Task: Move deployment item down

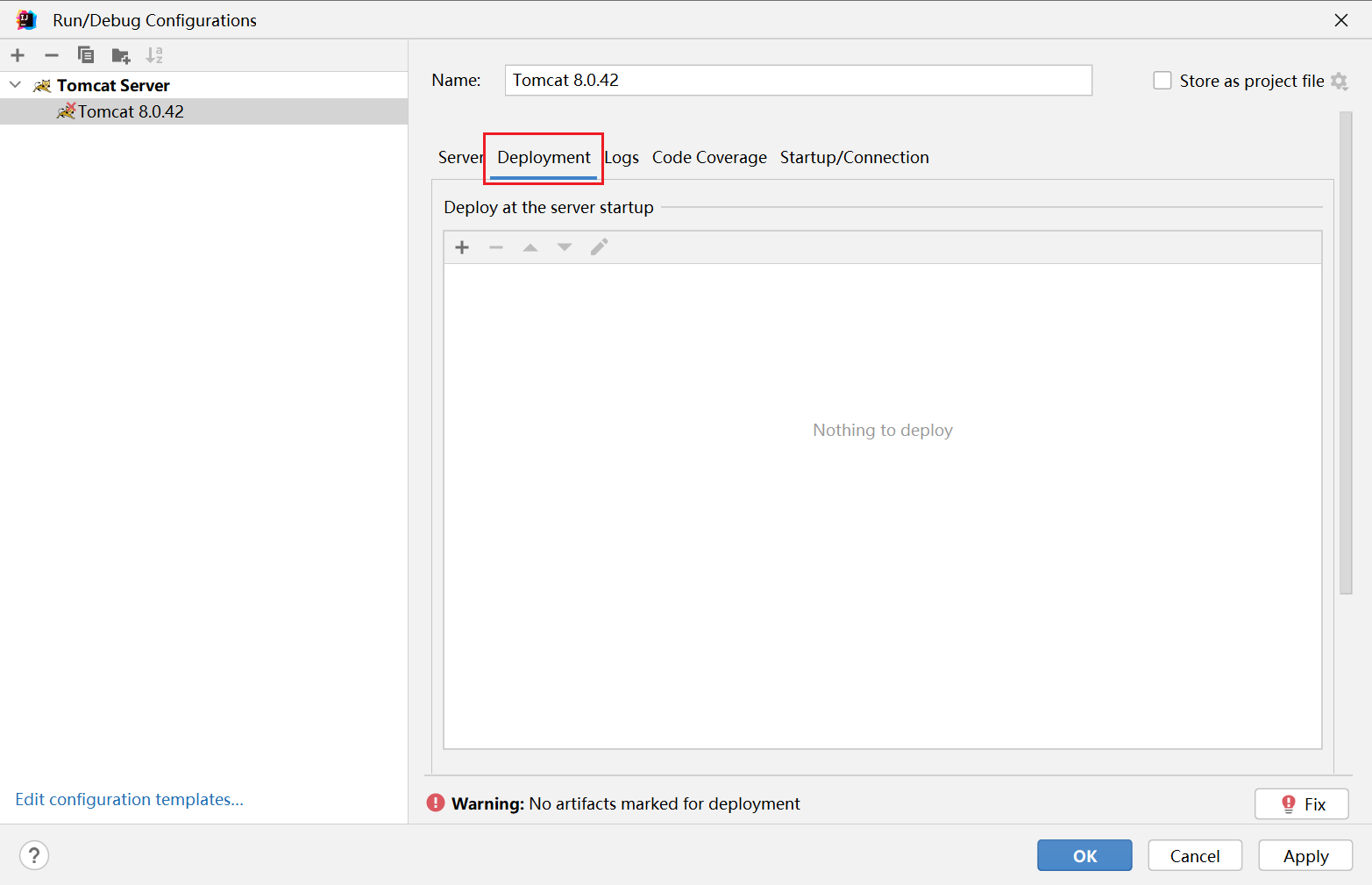Action: click(565, 247)
